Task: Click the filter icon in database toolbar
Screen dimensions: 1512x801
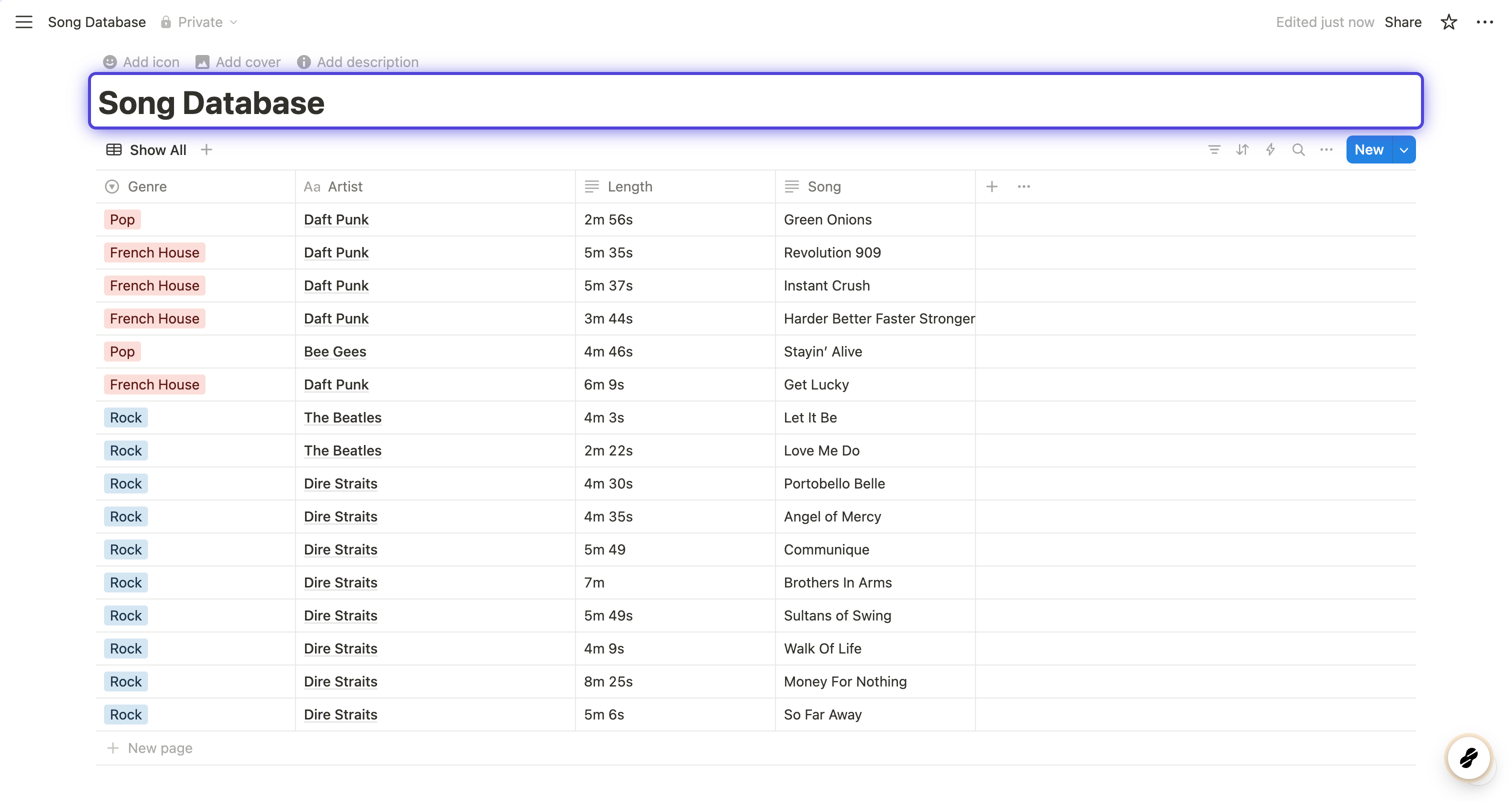Action: coord(1214,149)
